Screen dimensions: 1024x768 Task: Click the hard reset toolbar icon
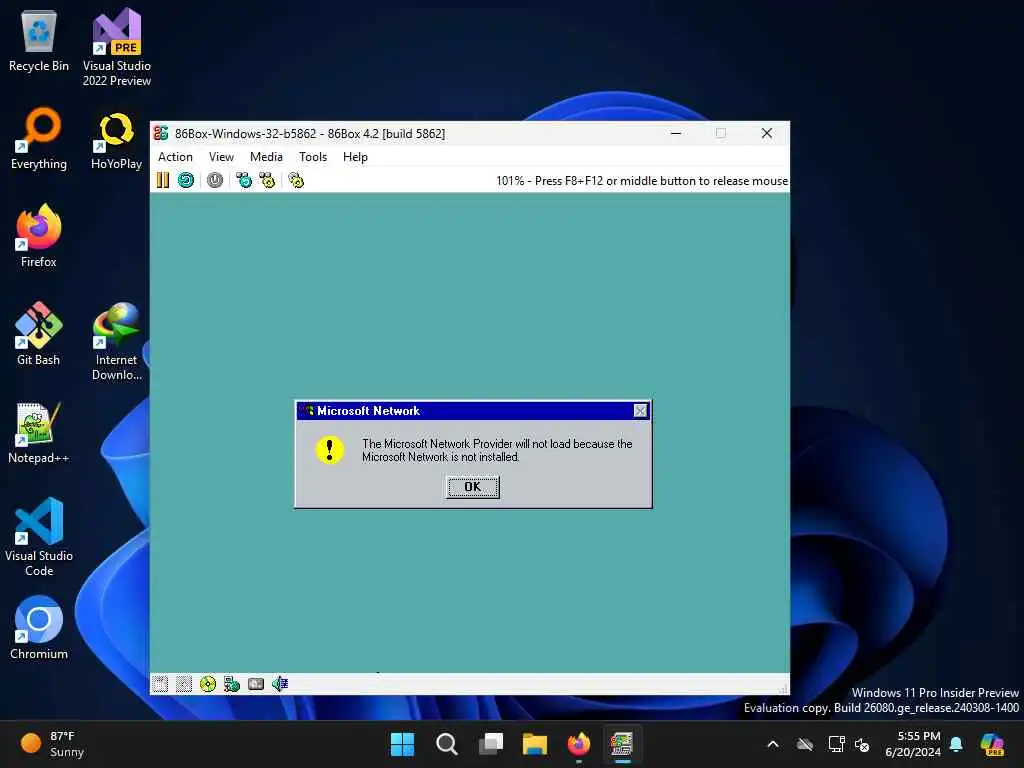coord(186,180)
